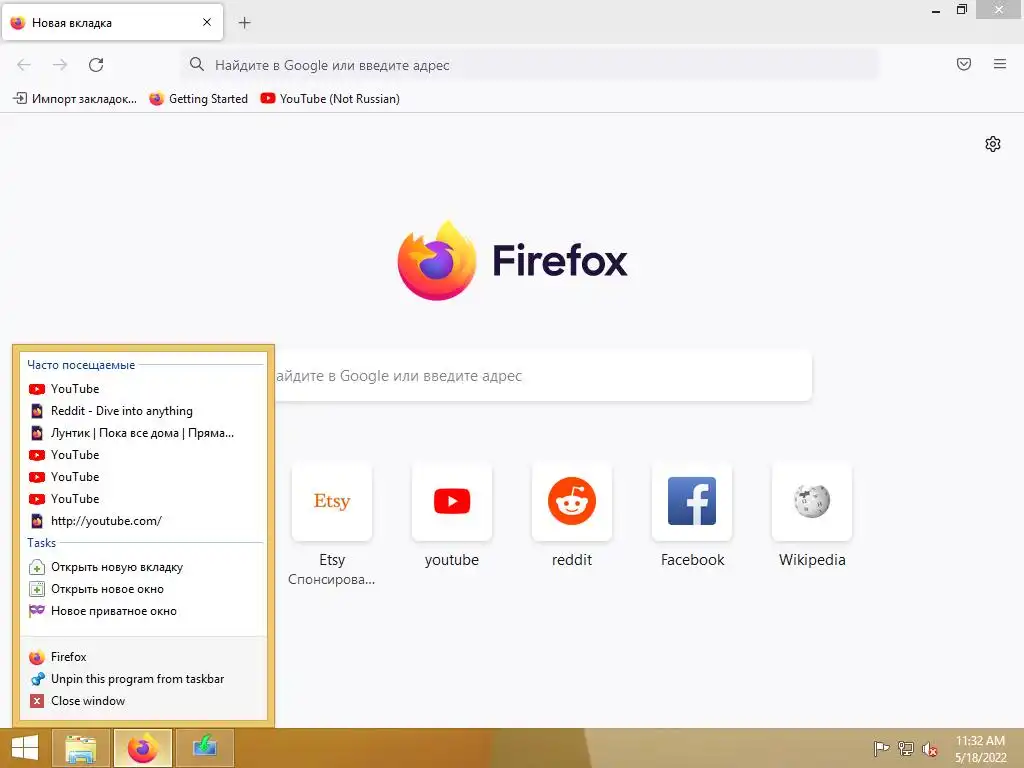Open Лунтик | Пока все дома entry
This screenshot has width=1024, height=768.
click(143, 433)
